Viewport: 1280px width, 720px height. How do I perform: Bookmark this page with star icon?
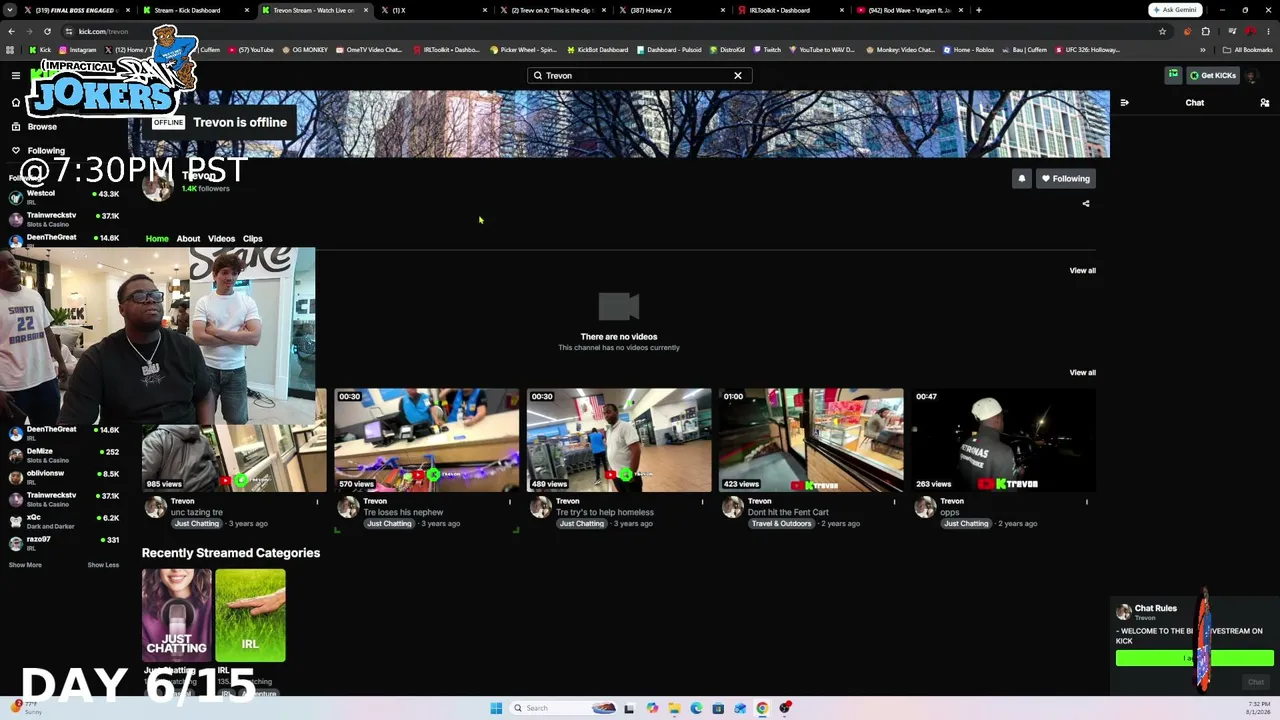[x=1162, y=31]
